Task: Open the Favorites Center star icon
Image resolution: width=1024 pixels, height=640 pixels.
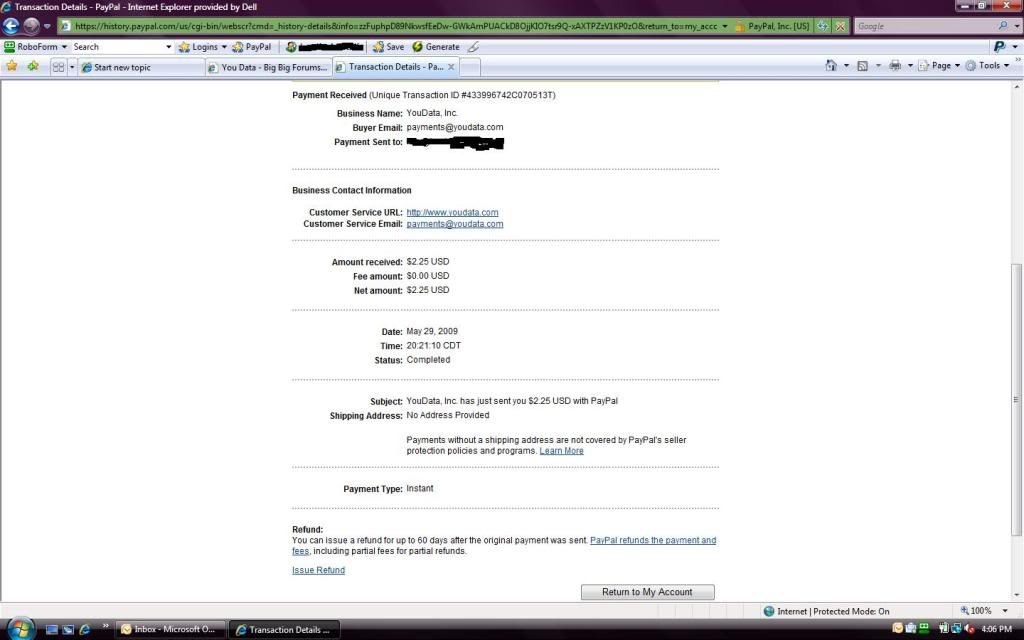Action: (12, 66)
